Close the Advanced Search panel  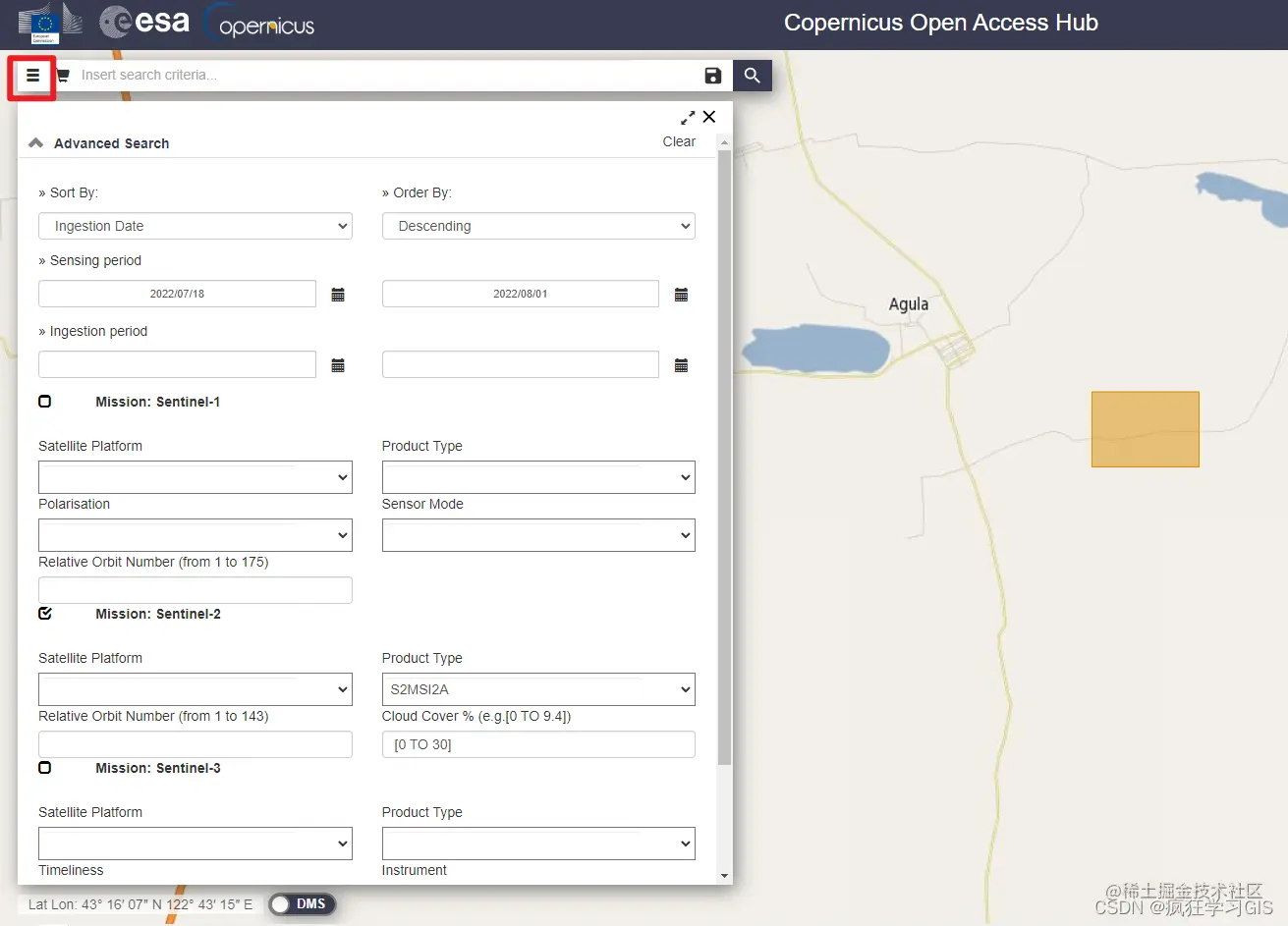click(x=709, y=117)
